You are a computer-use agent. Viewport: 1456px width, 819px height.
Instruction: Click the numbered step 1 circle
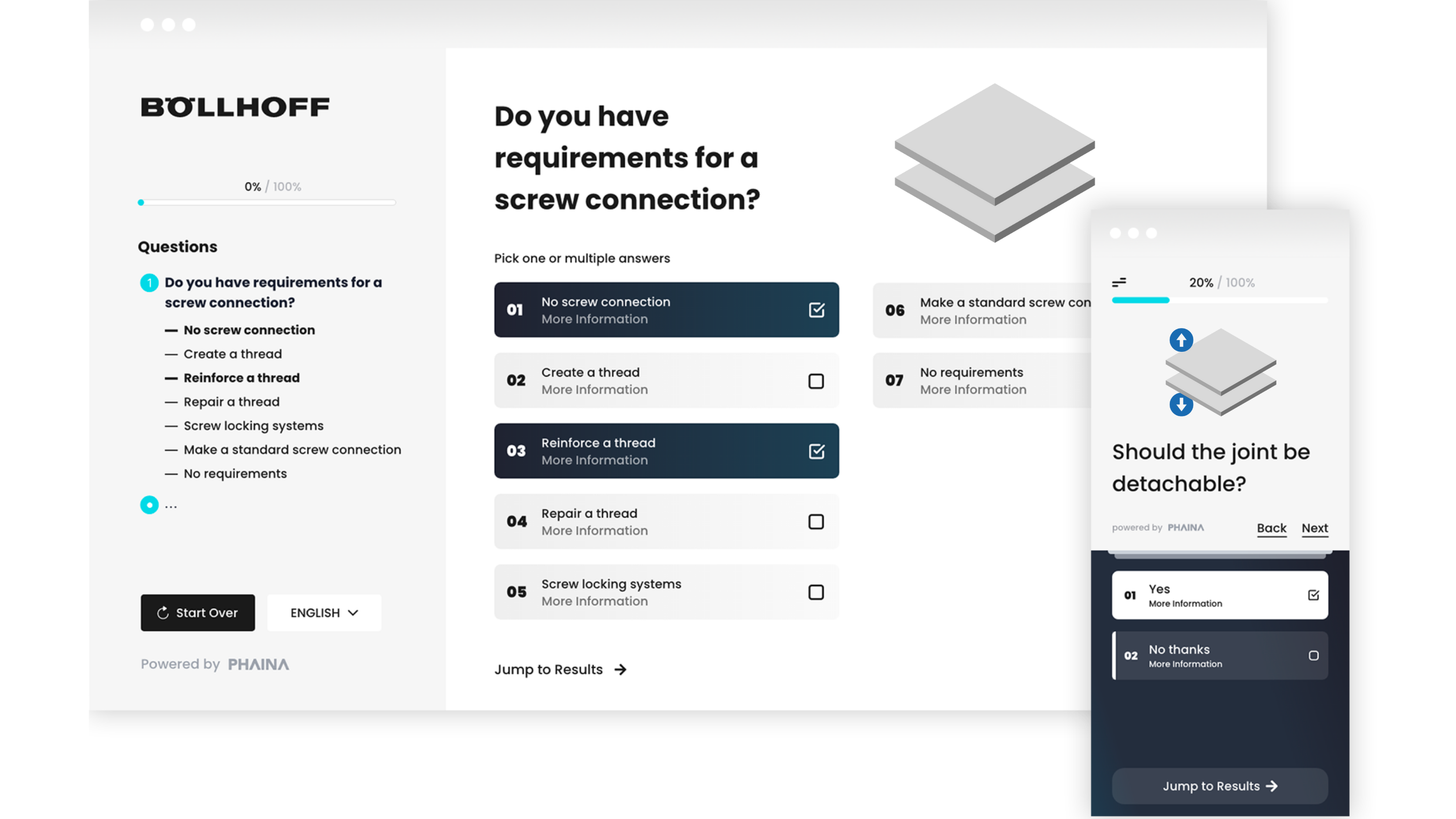149,283
